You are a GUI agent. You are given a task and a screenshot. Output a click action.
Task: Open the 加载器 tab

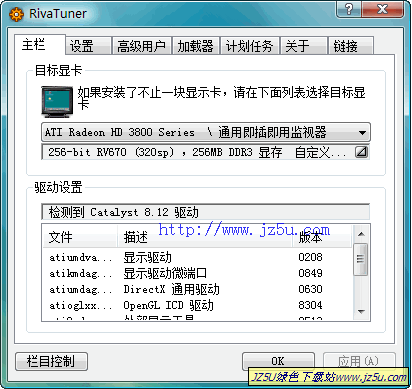click(196, 46)
